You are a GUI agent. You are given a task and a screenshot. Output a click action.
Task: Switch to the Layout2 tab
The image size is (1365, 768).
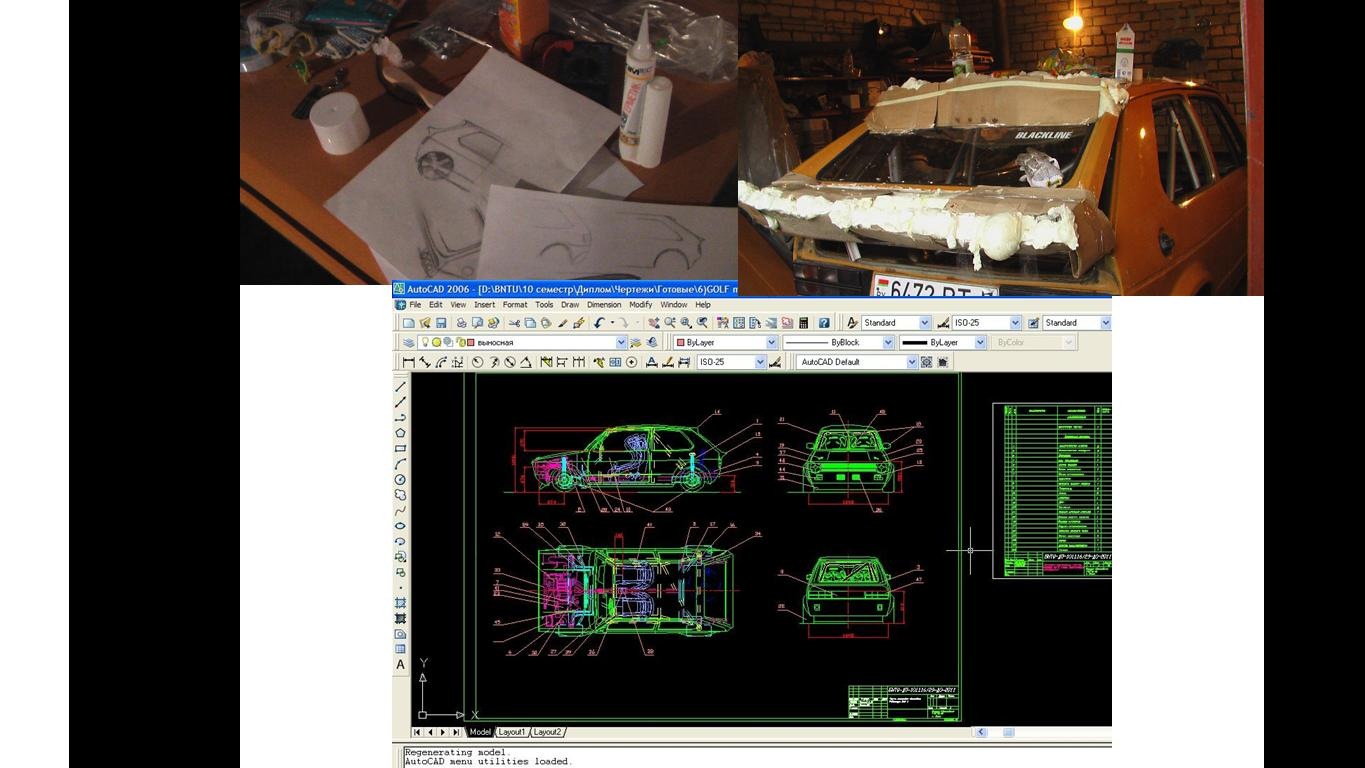(x=547, y=732)
